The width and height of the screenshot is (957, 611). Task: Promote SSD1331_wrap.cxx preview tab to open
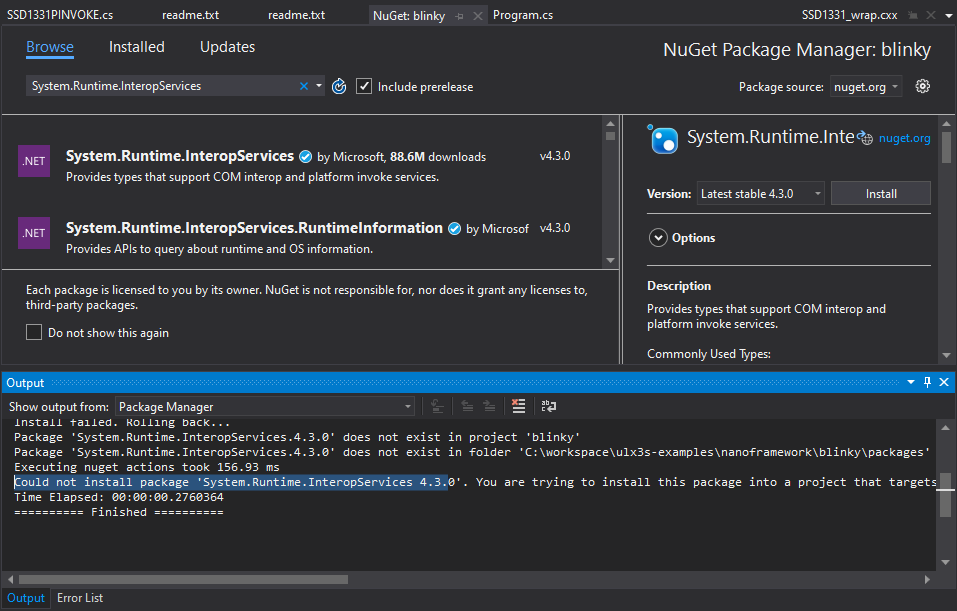912,15
